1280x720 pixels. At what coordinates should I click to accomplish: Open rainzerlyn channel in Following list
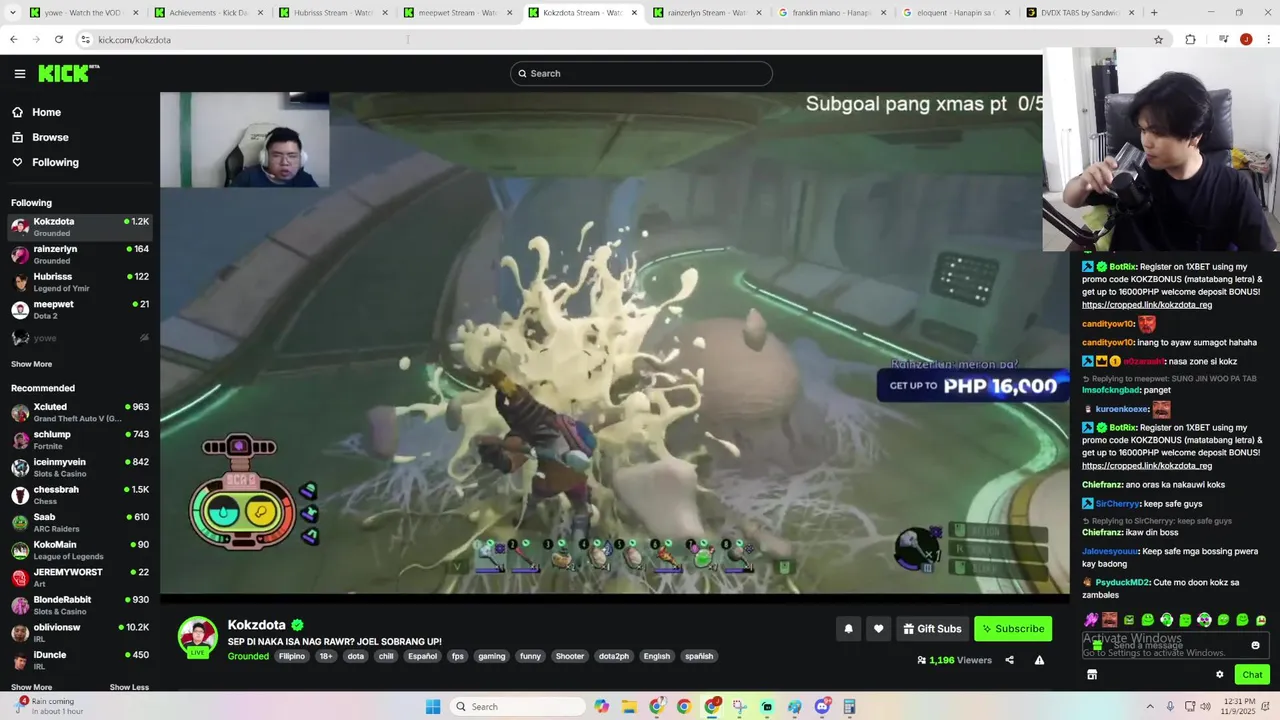click(x=80, y=255)
